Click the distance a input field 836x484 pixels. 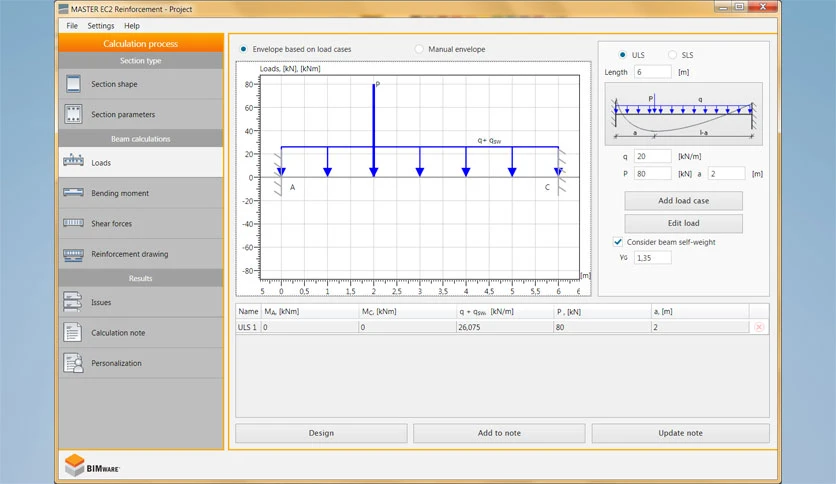click(726, 174)
